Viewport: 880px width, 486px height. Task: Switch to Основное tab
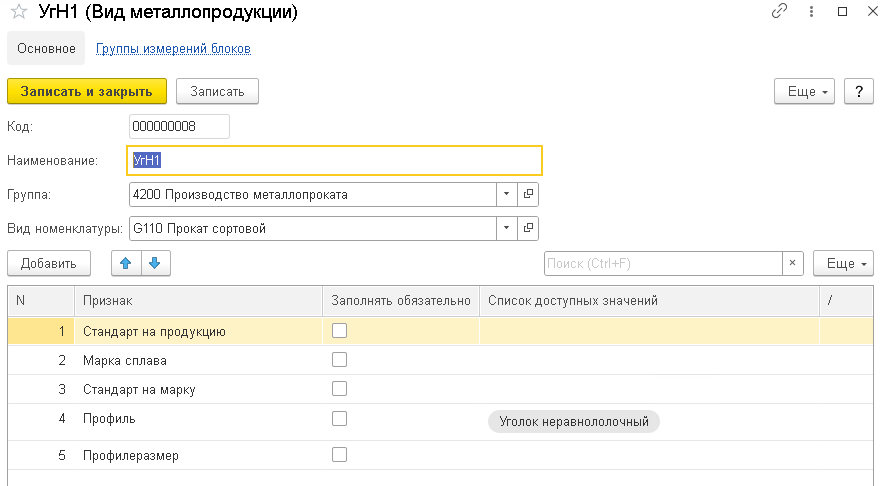coord(46,49)
